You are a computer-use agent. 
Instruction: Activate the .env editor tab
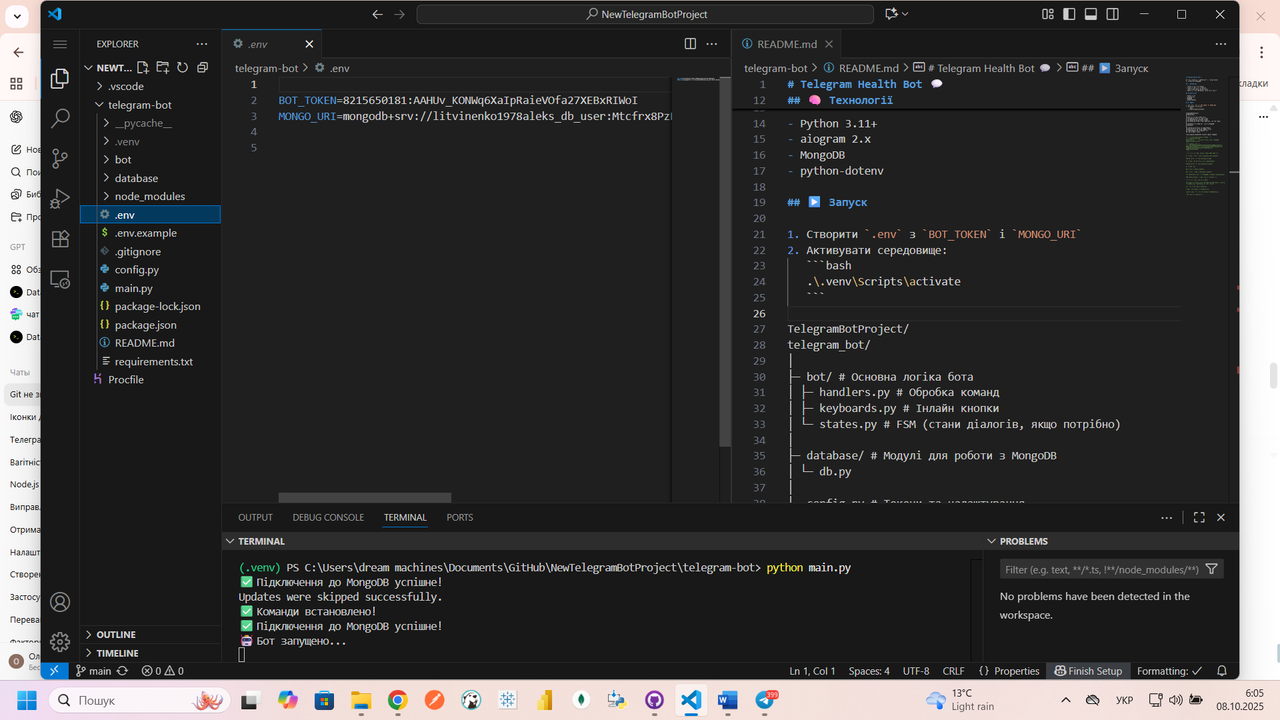[272, 44]
